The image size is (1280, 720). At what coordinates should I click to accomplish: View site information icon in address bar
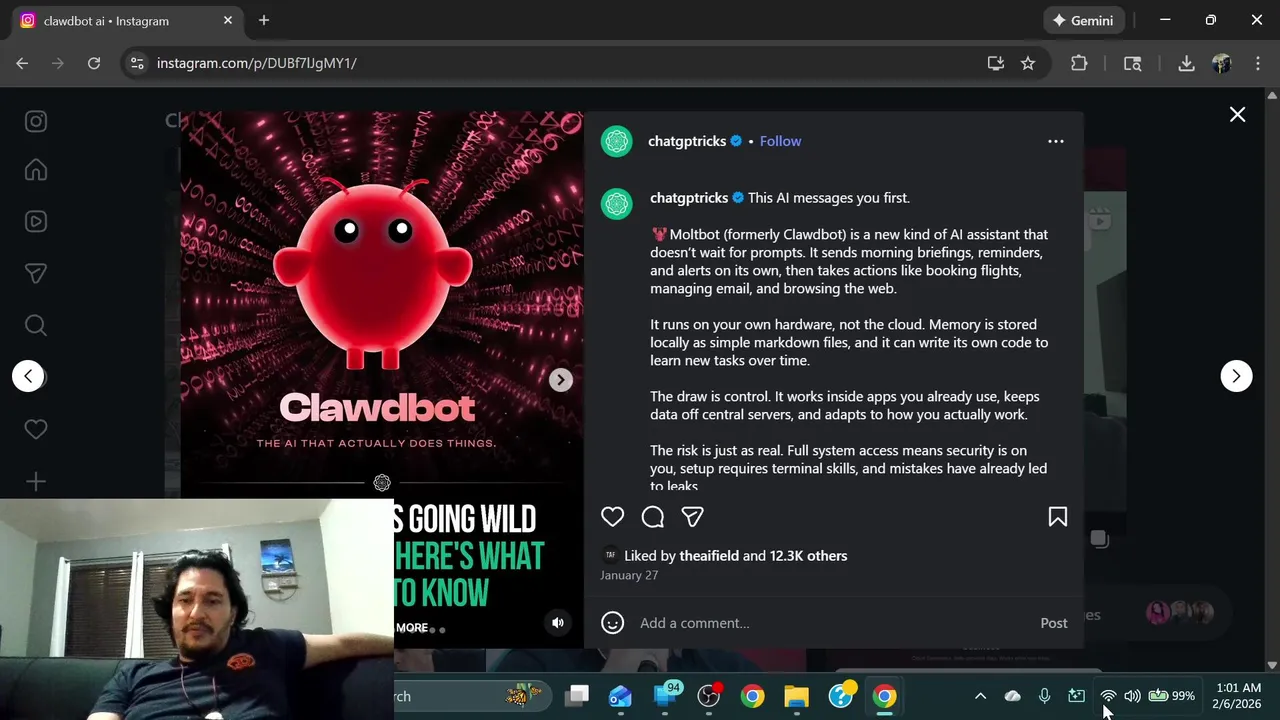(138, 63)
